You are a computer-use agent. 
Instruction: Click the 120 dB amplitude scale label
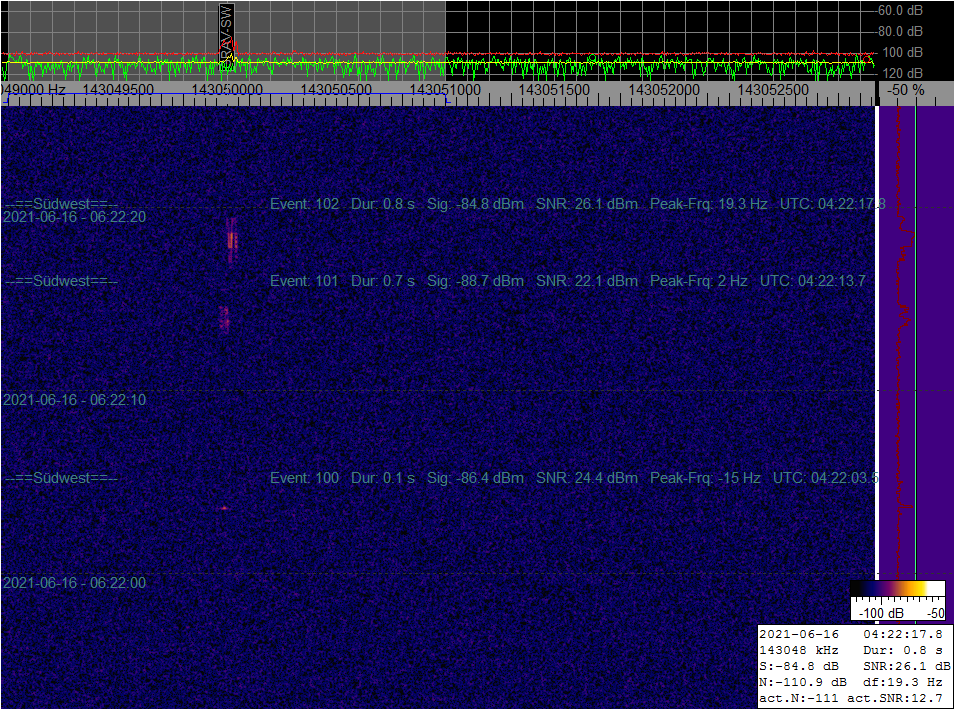click(x=902, y=73)
